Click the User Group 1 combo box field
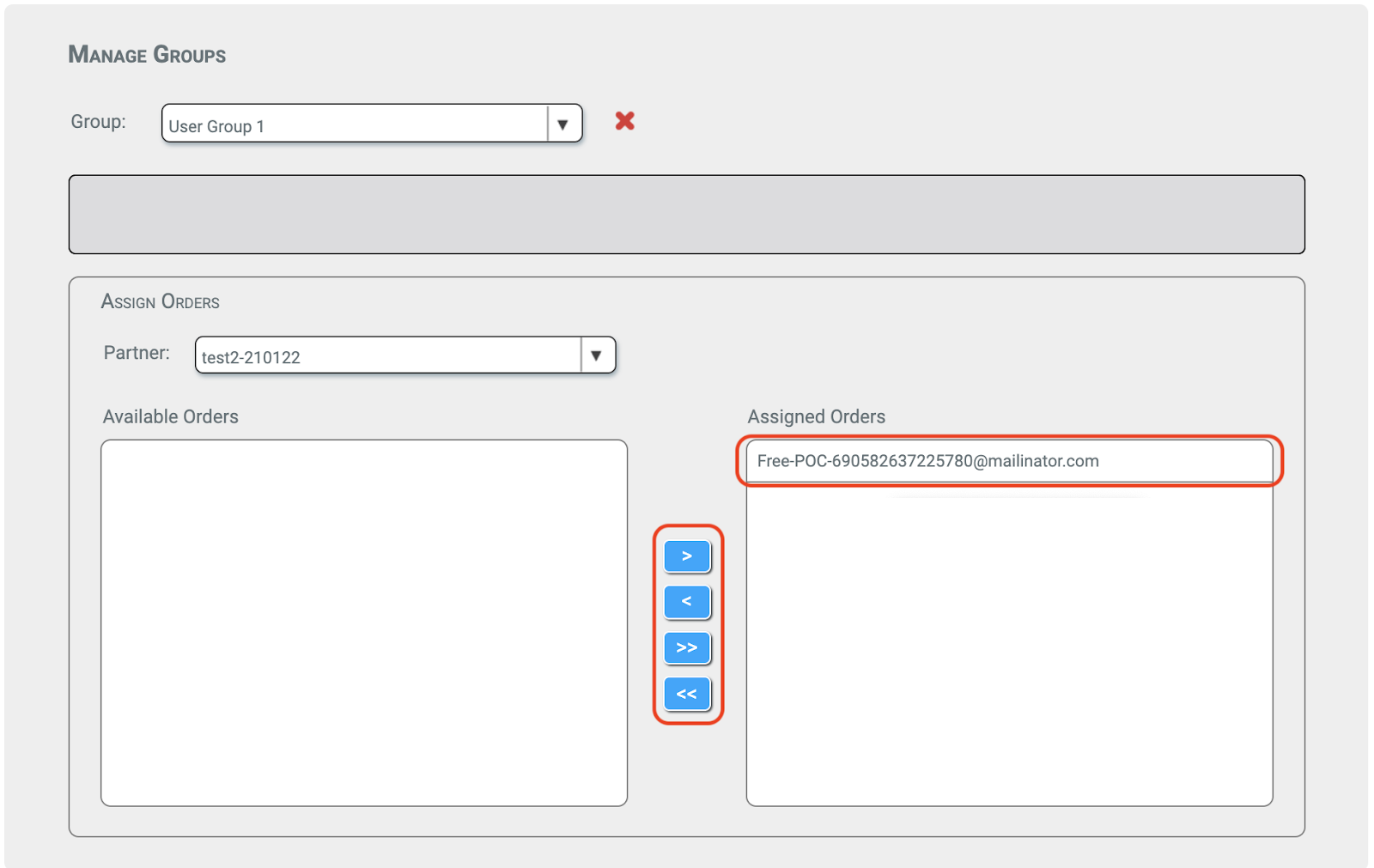This screenshot has width=1374, height=868. 372,124
